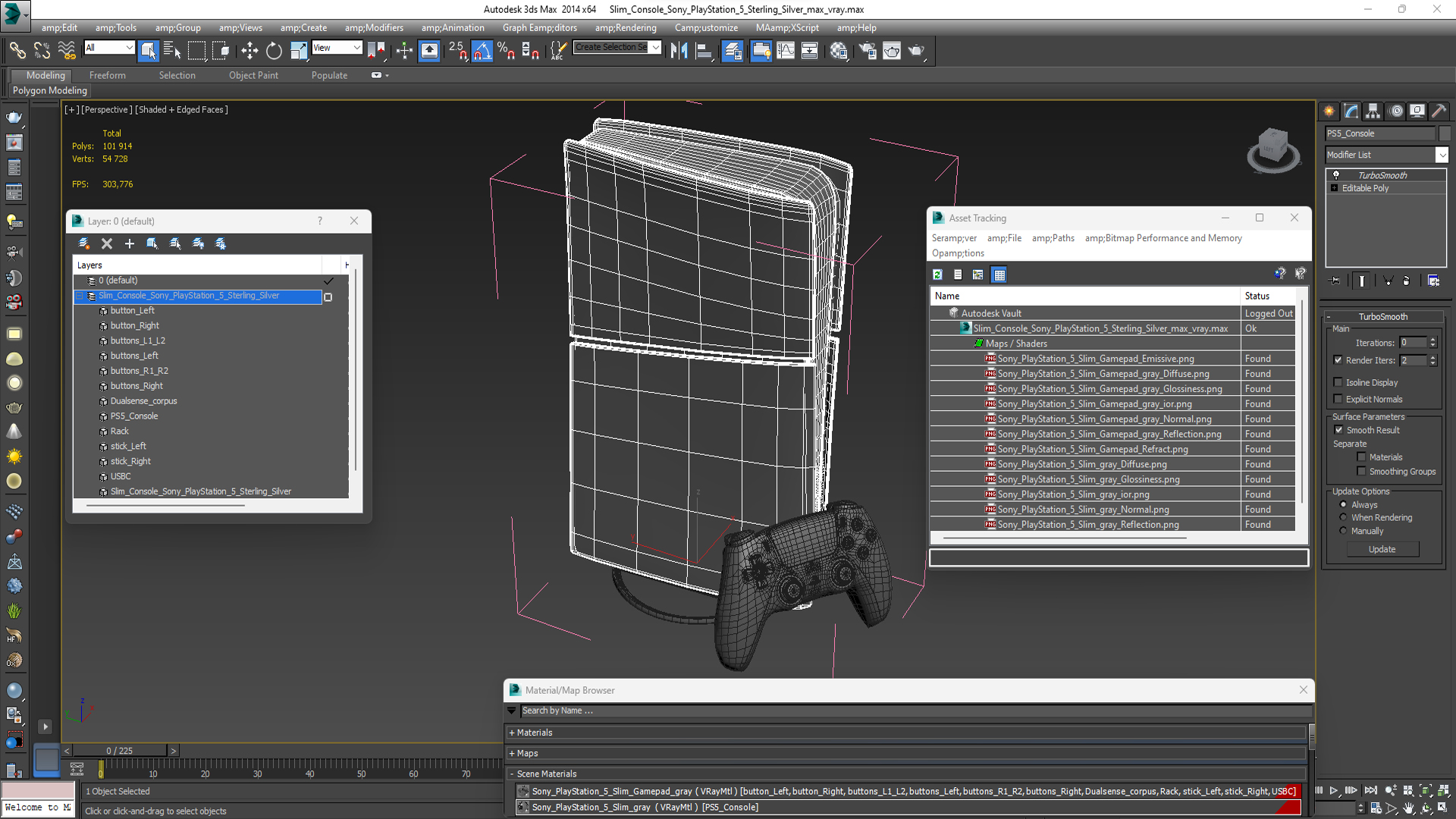This screenshot has height=819, width=1456.
Task: Click the Perspective viewport label
Action: point(106,109)
